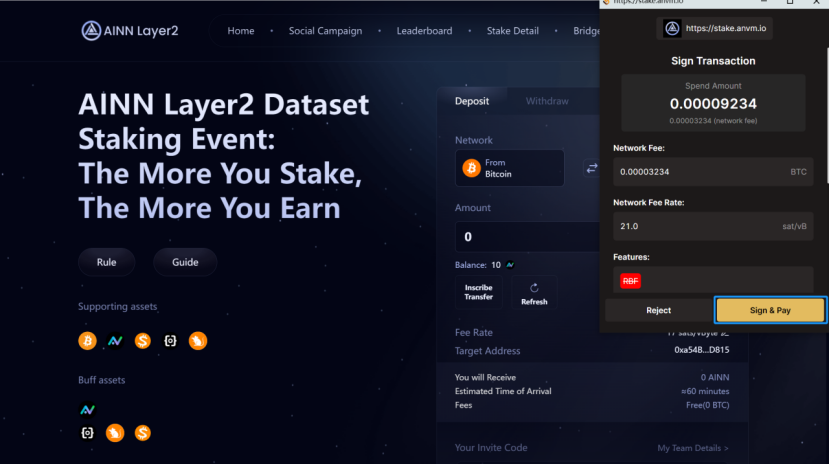Open the Rule button
830x465 pixels.
[106, 262]
